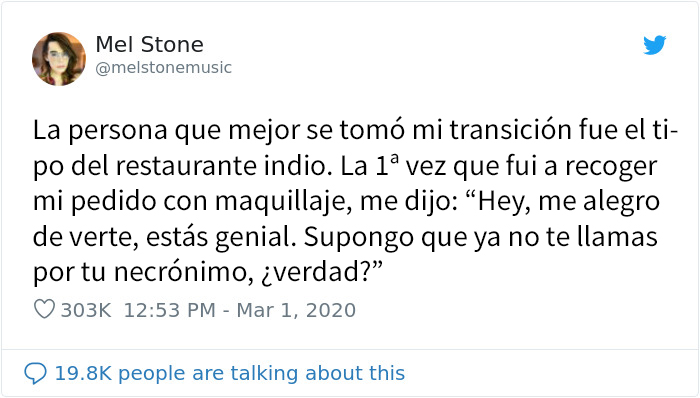
Task: Click the 303K likes count
Action: (x=86, y=310)
